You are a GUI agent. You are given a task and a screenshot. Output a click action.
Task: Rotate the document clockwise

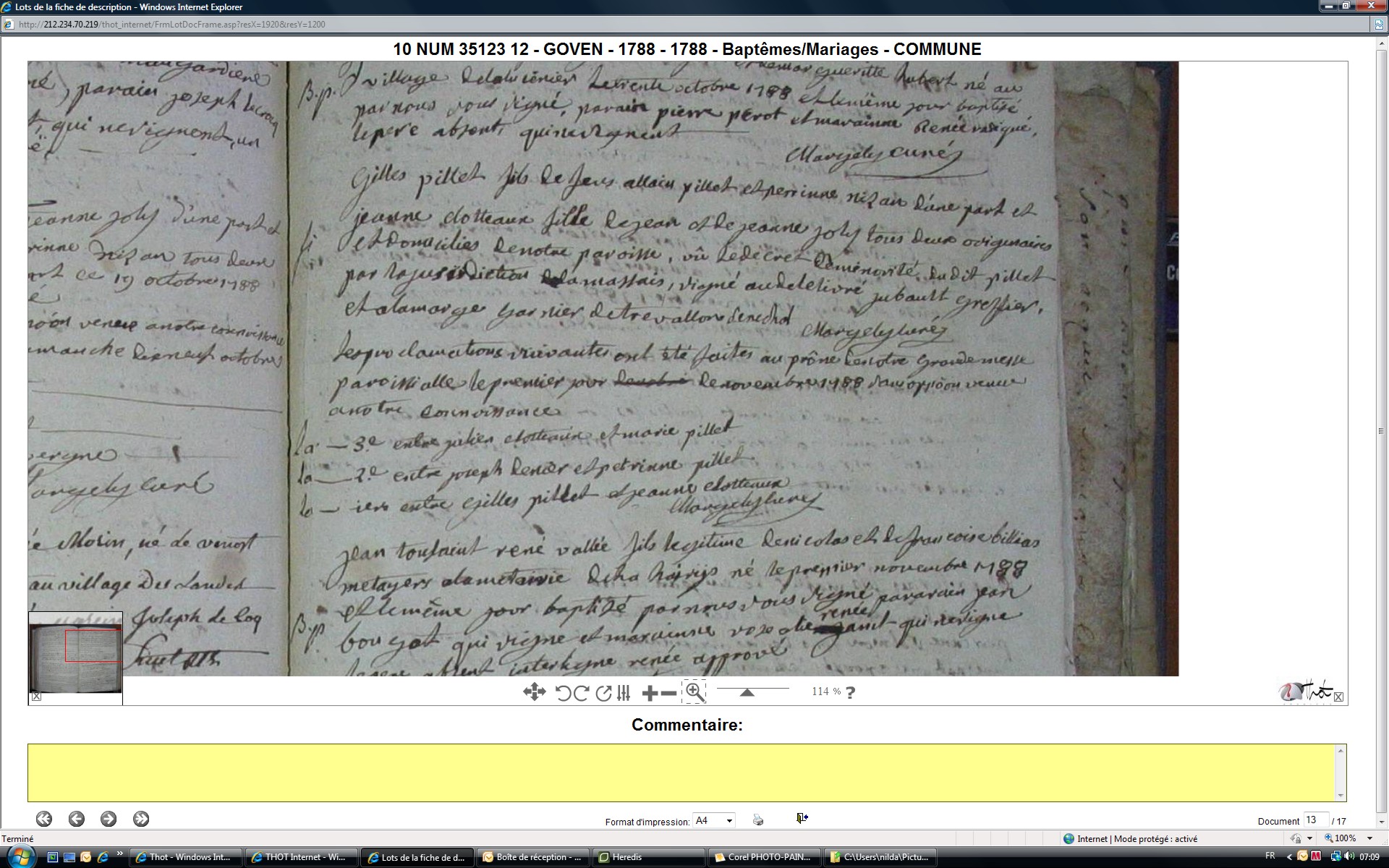(x=581, y=693)
